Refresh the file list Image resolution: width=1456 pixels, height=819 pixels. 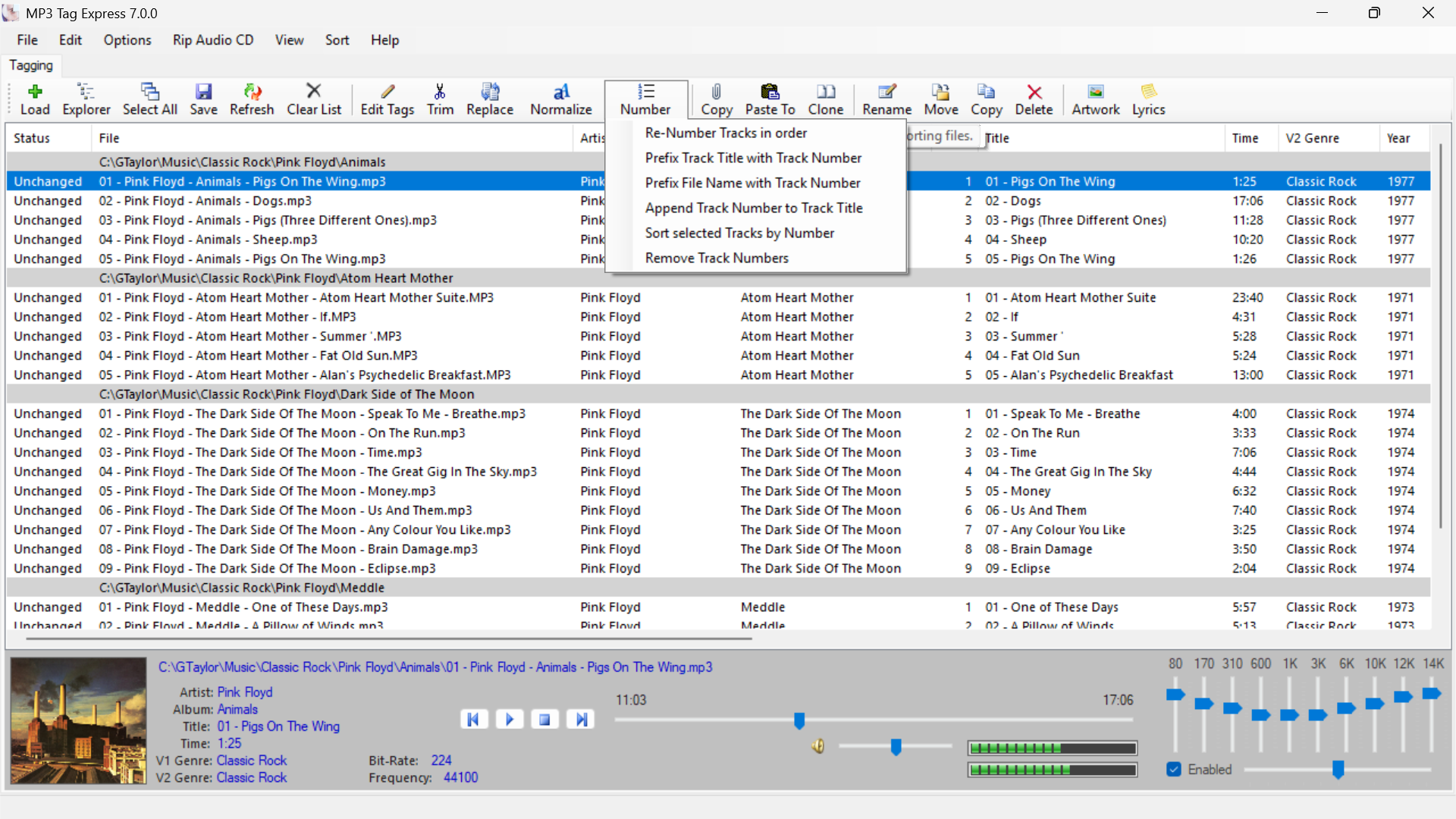click(252, 99)
